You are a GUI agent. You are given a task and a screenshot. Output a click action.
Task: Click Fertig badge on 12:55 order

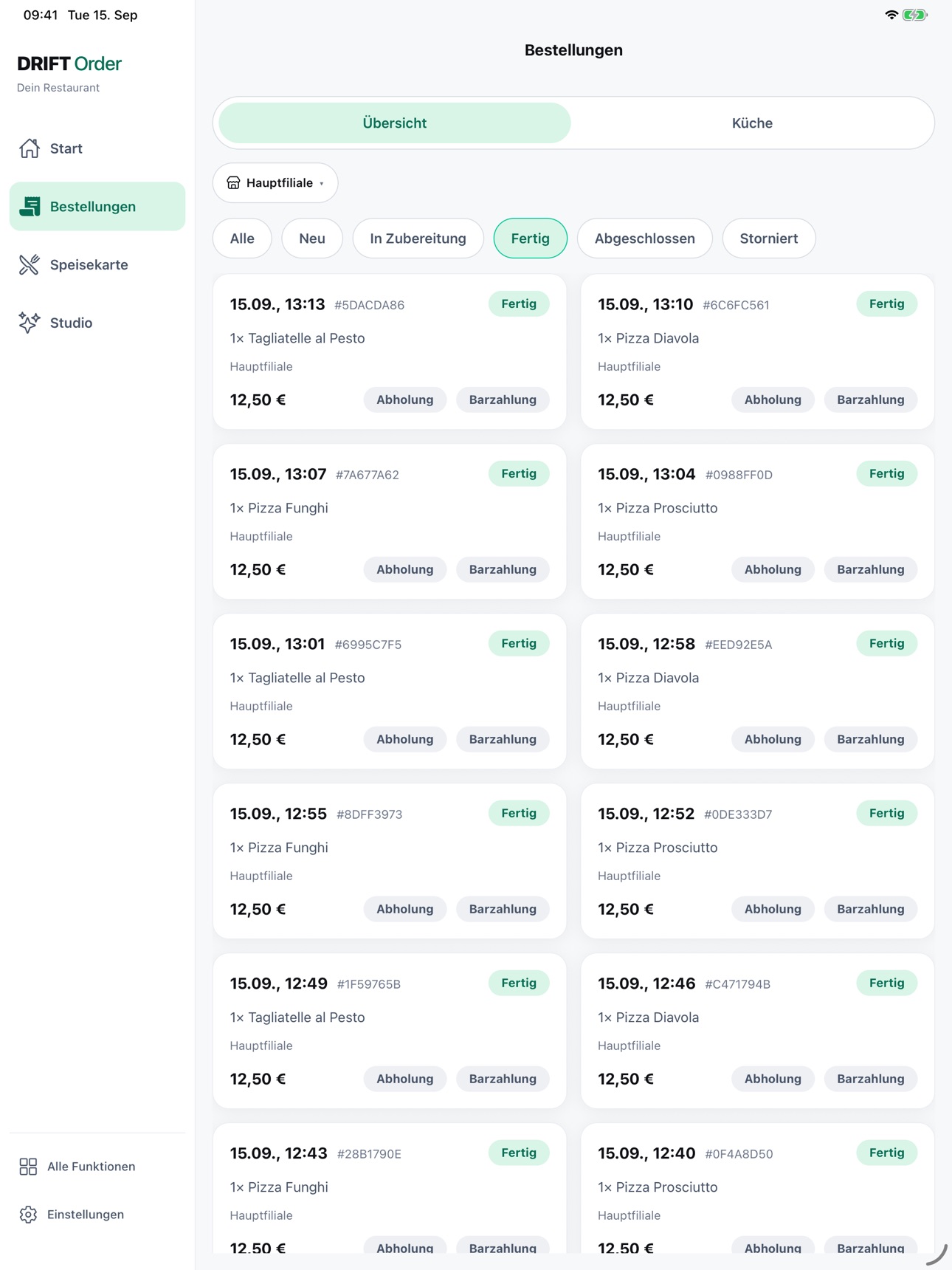(519, 814)
